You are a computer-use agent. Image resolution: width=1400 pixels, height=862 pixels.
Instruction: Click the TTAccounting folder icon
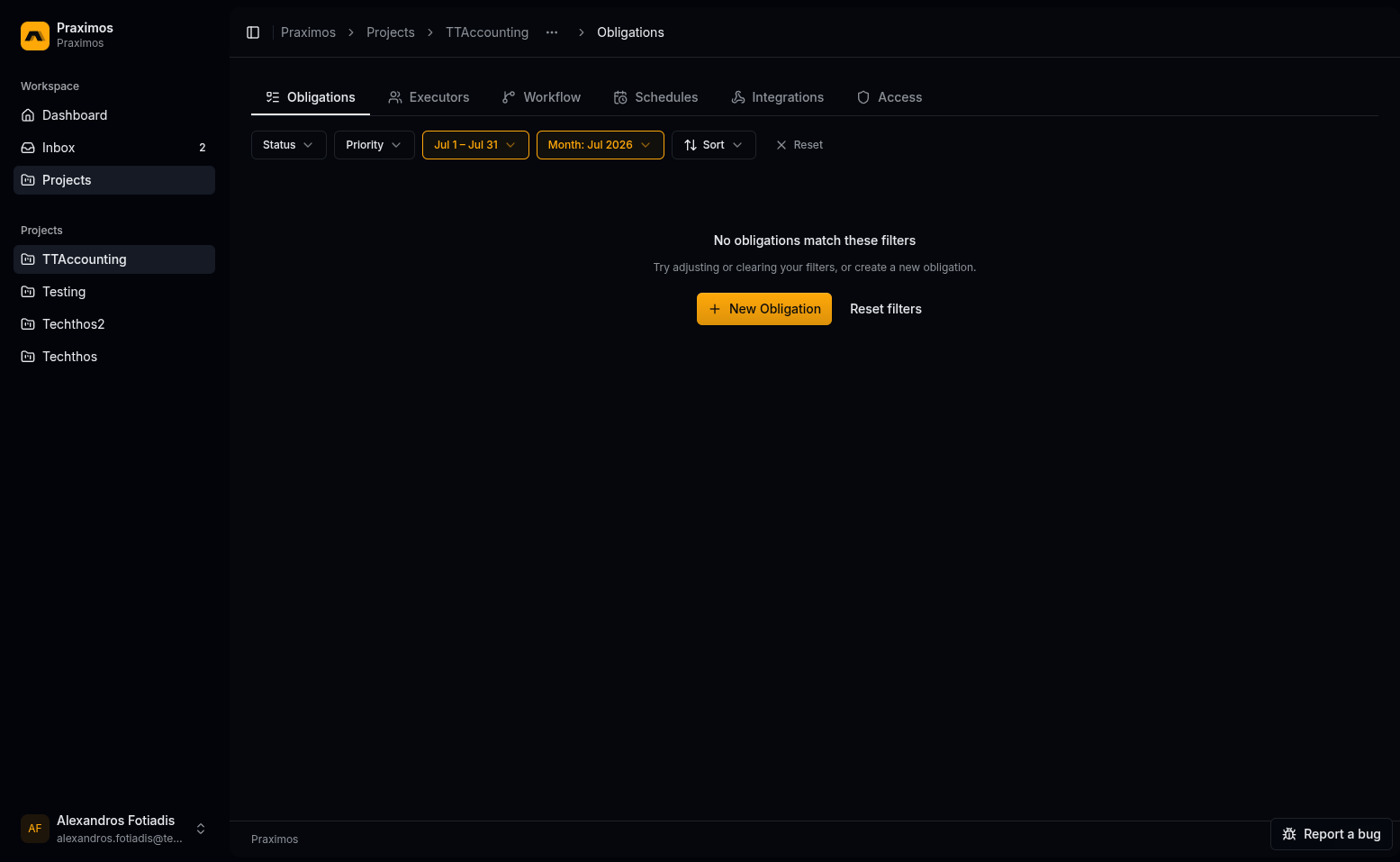coord(28,259)
